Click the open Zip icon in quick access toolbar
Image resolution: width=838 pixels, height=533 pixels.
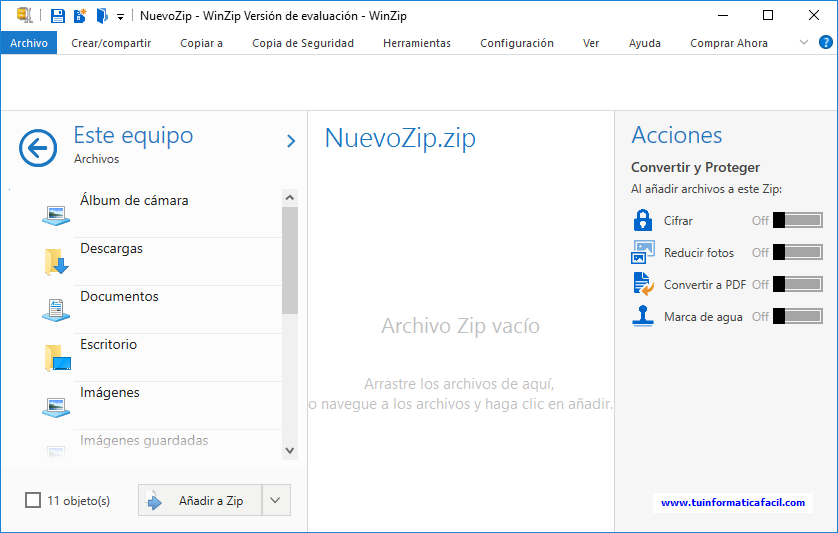pyautogui.click(x=102, y=16)
